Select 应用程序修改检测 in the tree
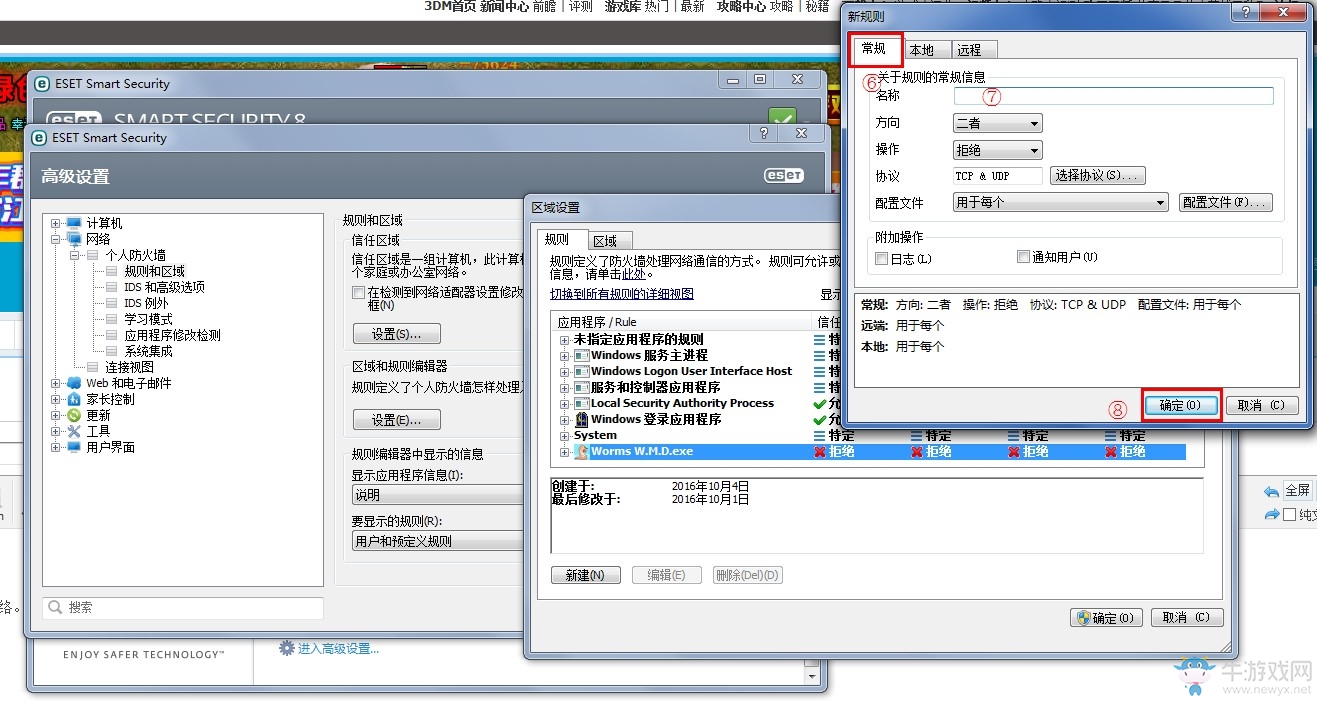The width and height of the screenshot is (1317, 701). pyautogui.click(x=172, y=335)
